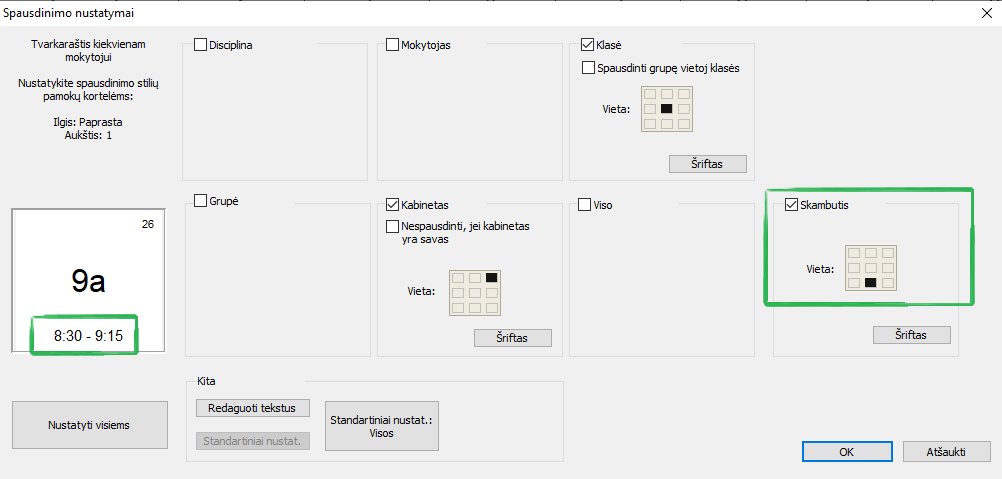Open Šriftas font settings for Klasė
Image resolution: width=1002 pixels, height=479 pixels.
[x=708, y=163]
